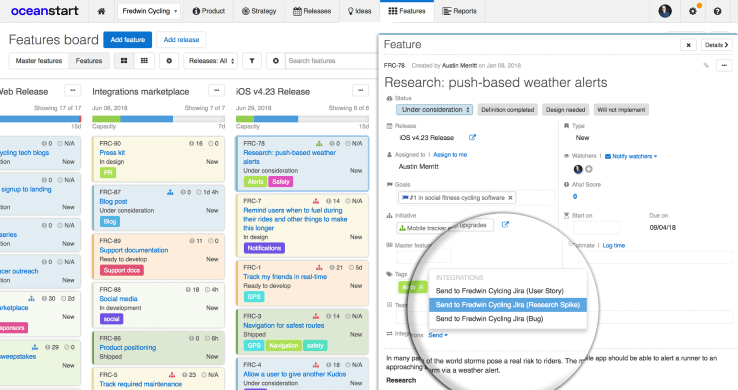Open the Features tab
Image resolution: width=738 pixels, height=390 pixels.
(407, 11)
